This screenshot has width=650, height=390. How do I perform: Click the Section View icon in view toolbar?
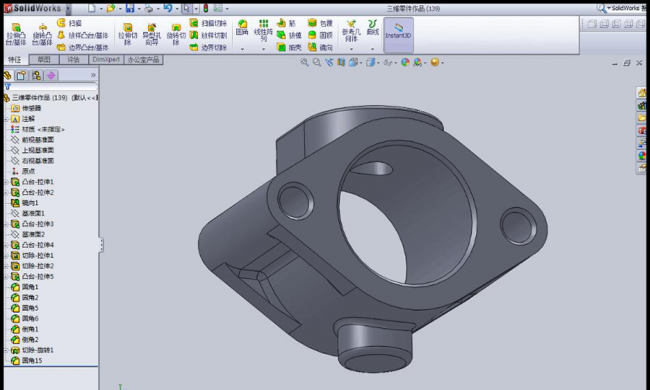tap(341, 62)
